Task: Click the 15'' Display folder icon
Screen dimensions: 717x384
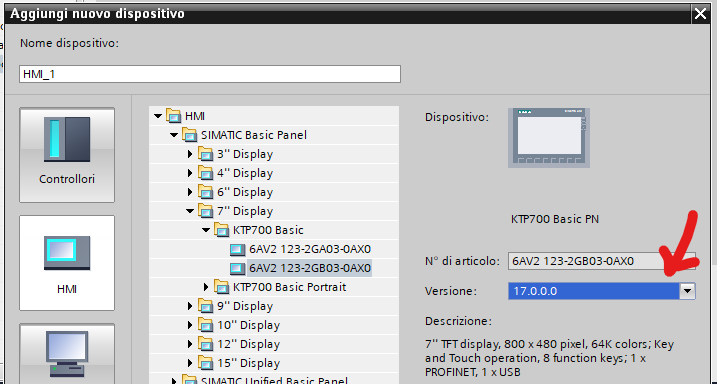Action: (x=206, y=363)
